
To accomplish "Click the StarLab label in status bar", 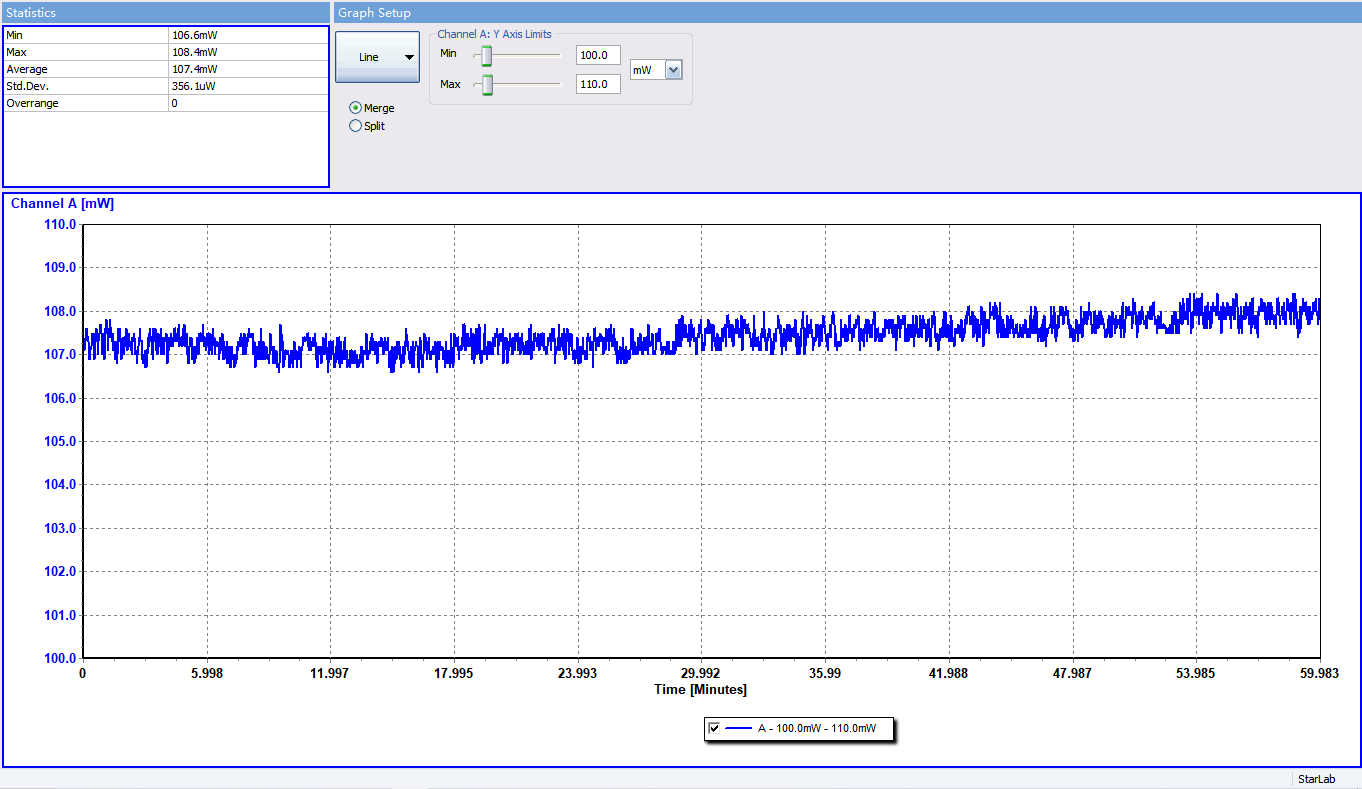I will tap(1315, 779).
